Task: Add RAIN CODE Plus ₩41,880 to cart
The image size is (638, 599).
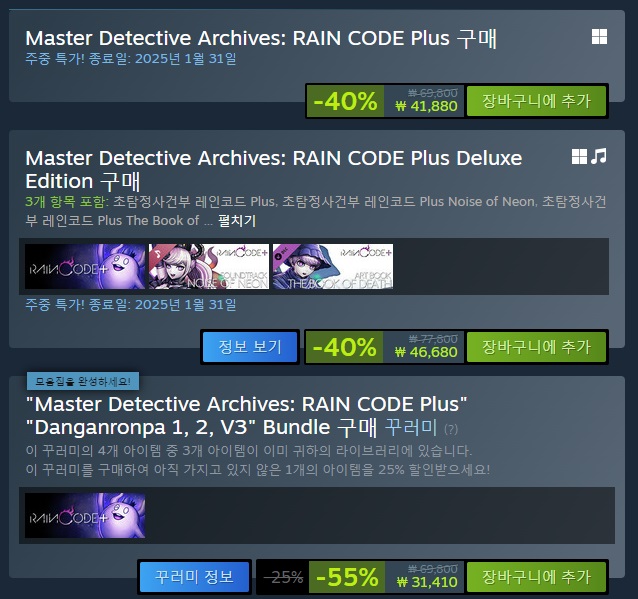Action: [536, 101]
